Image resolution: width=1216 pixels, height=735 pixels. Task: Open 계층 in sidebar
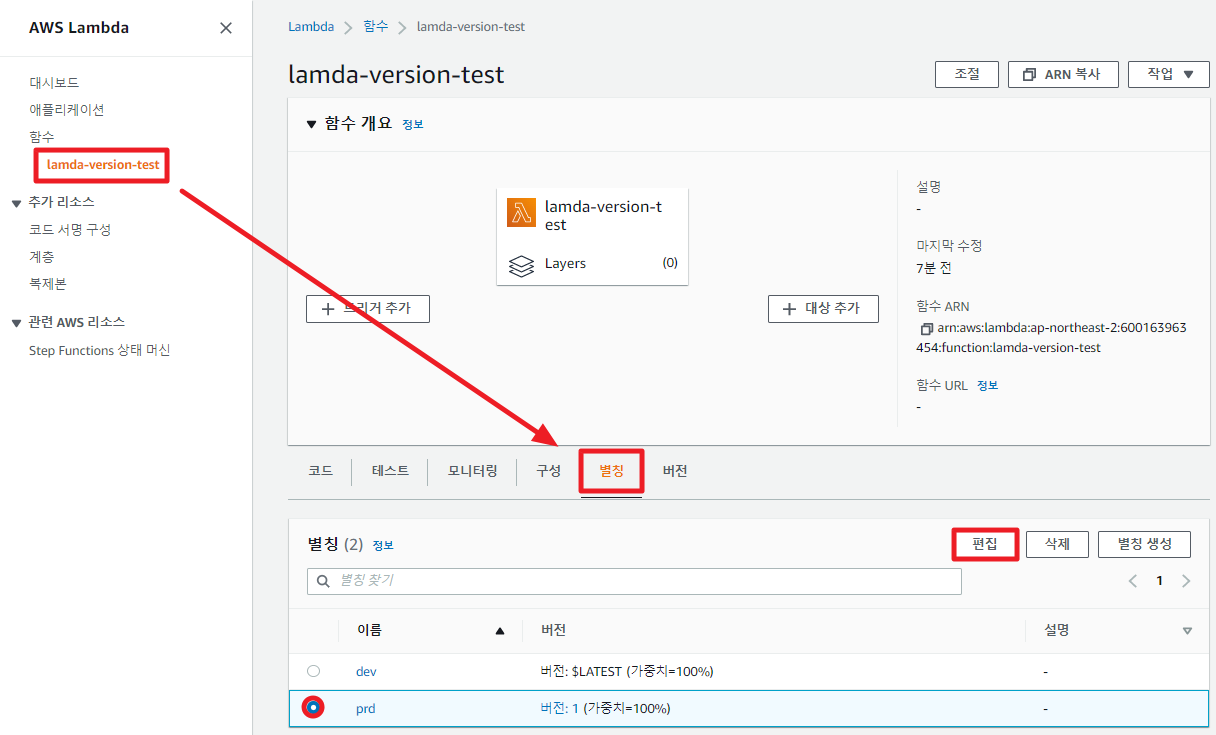click(42, 257)
